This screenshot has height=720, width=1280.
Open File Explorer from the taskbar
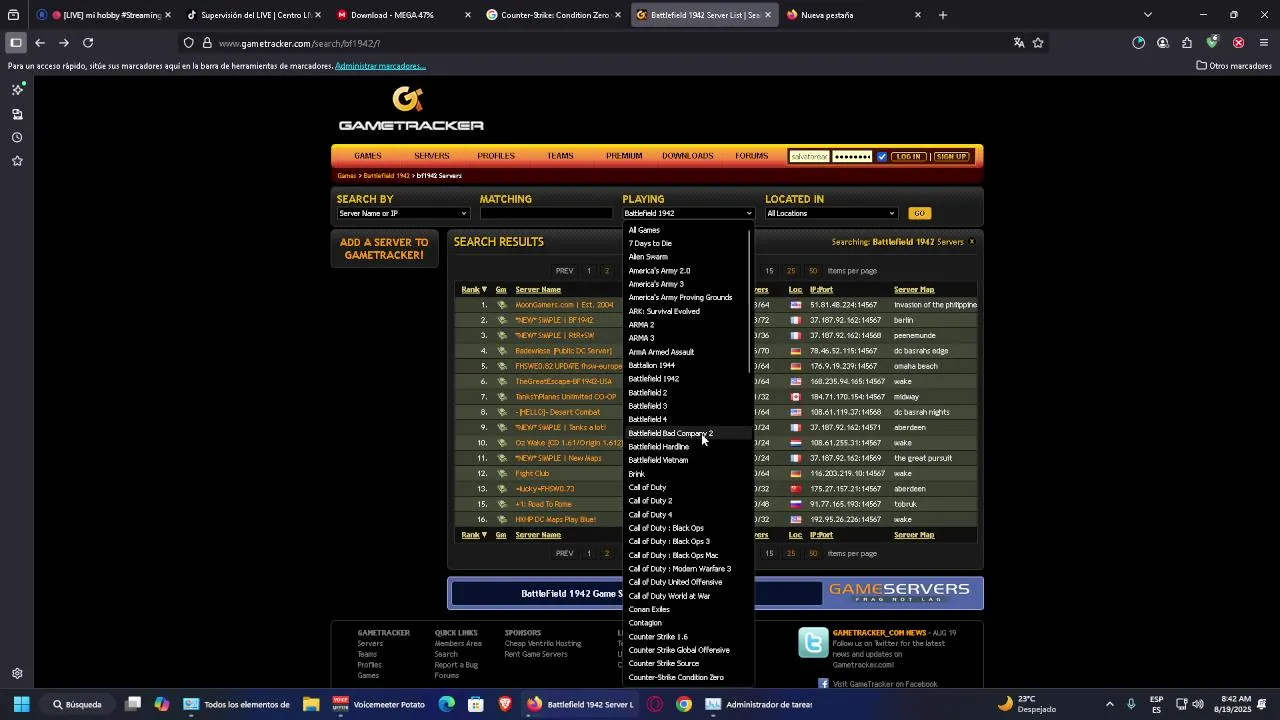click(311, 704)
